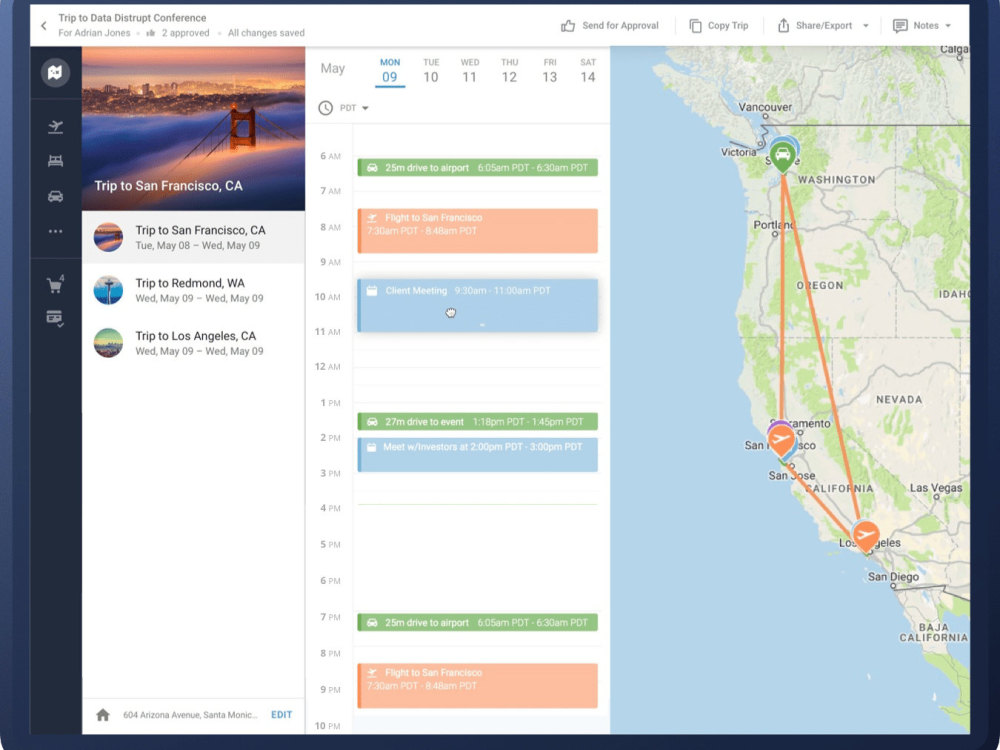Go back using the left arrow
This screenshot has height=750, width=1000.
pyautogui.click(x=43, y=26)
